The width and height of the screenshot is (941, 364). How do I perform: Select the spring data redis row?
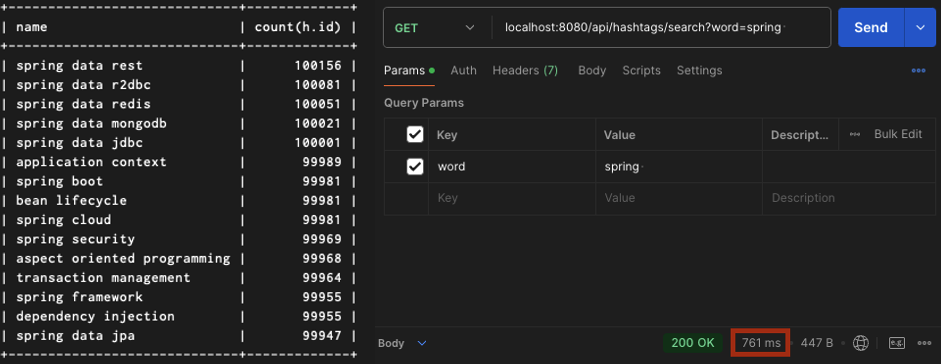[x=179, y=104]
